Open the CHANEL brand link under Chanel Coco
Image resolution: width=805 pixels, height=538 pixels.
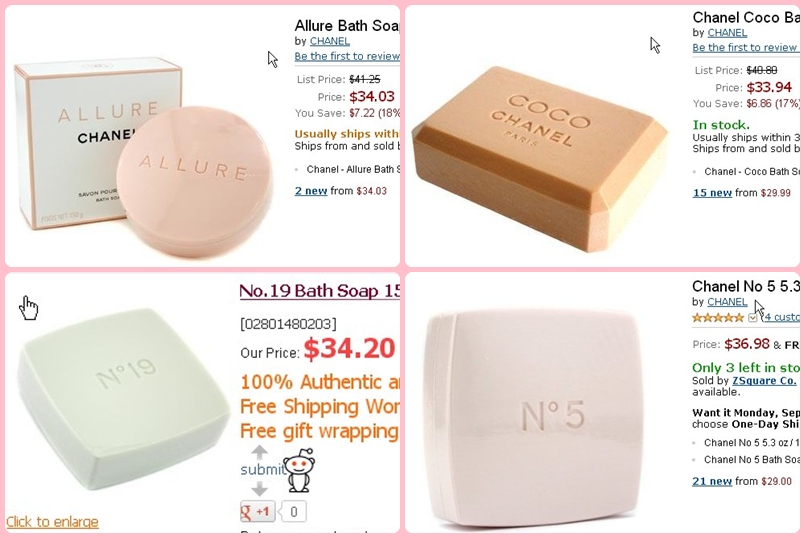(x=727, y=33)
